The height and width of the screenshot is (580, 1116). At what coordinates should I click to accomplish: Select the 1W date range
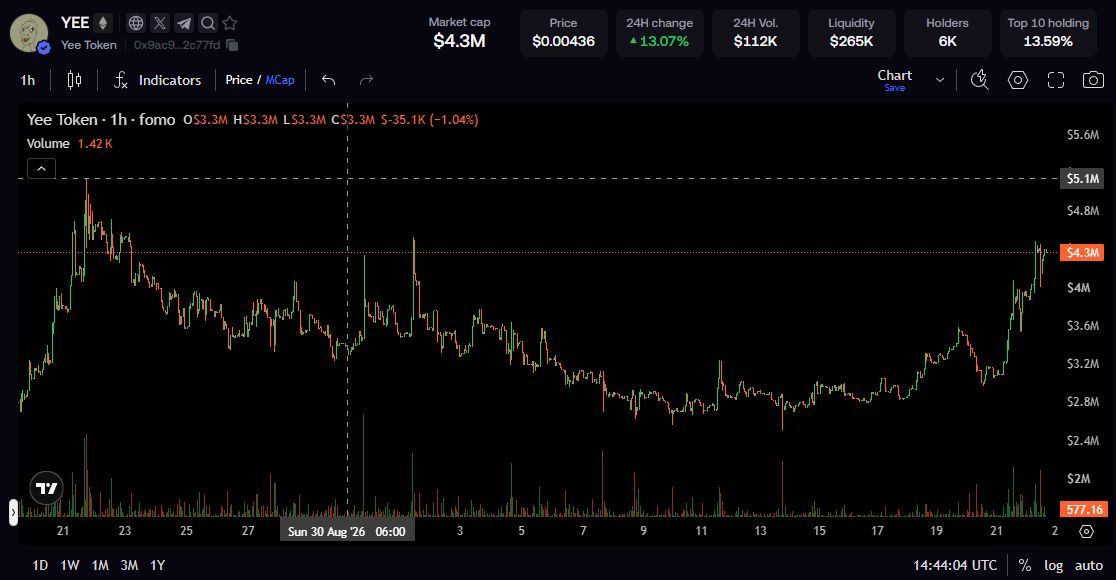tap(70, 565)
